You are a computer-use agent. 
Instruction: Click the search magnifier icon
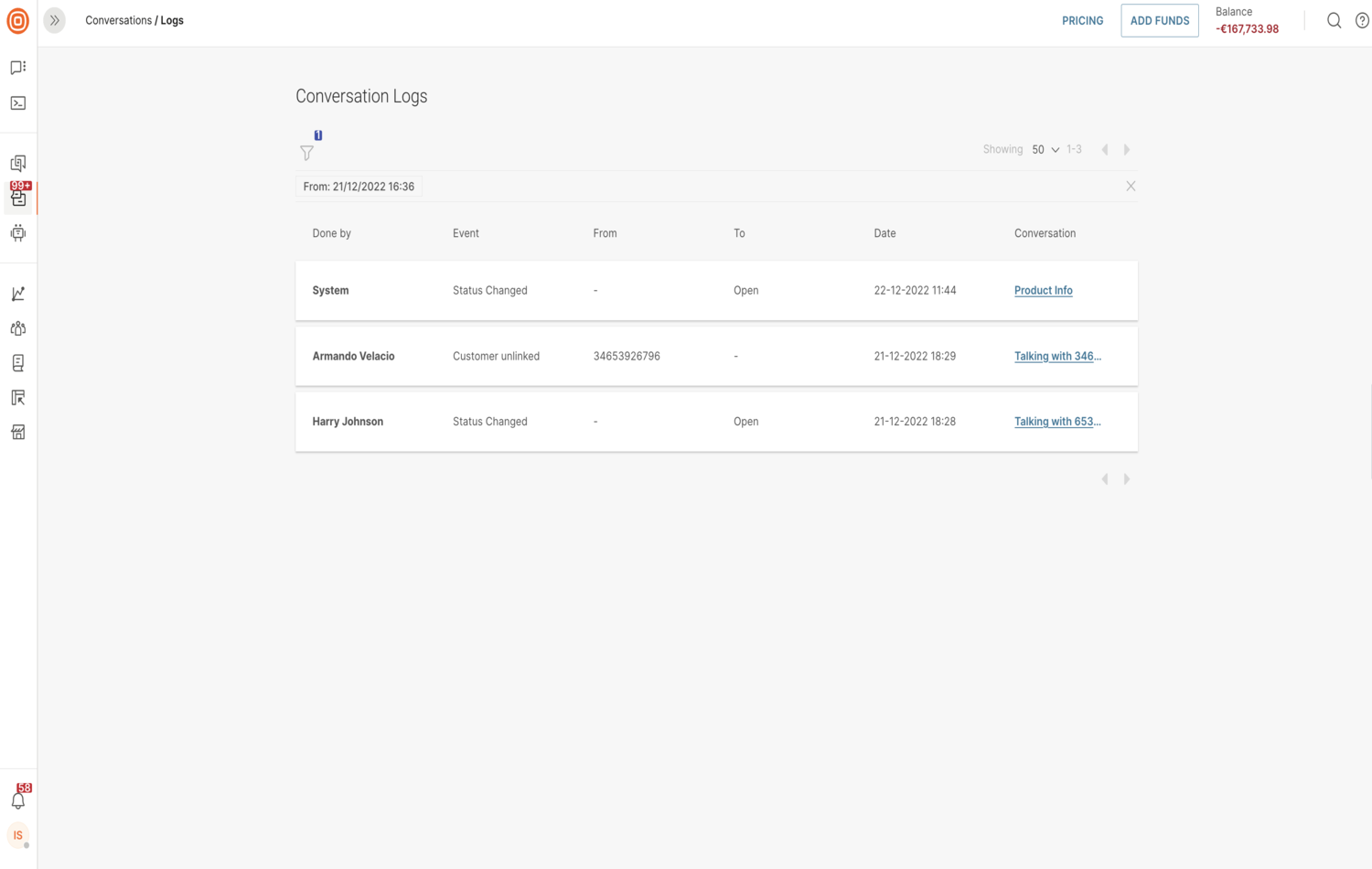pyautogui.click(x=1334, y=21)
